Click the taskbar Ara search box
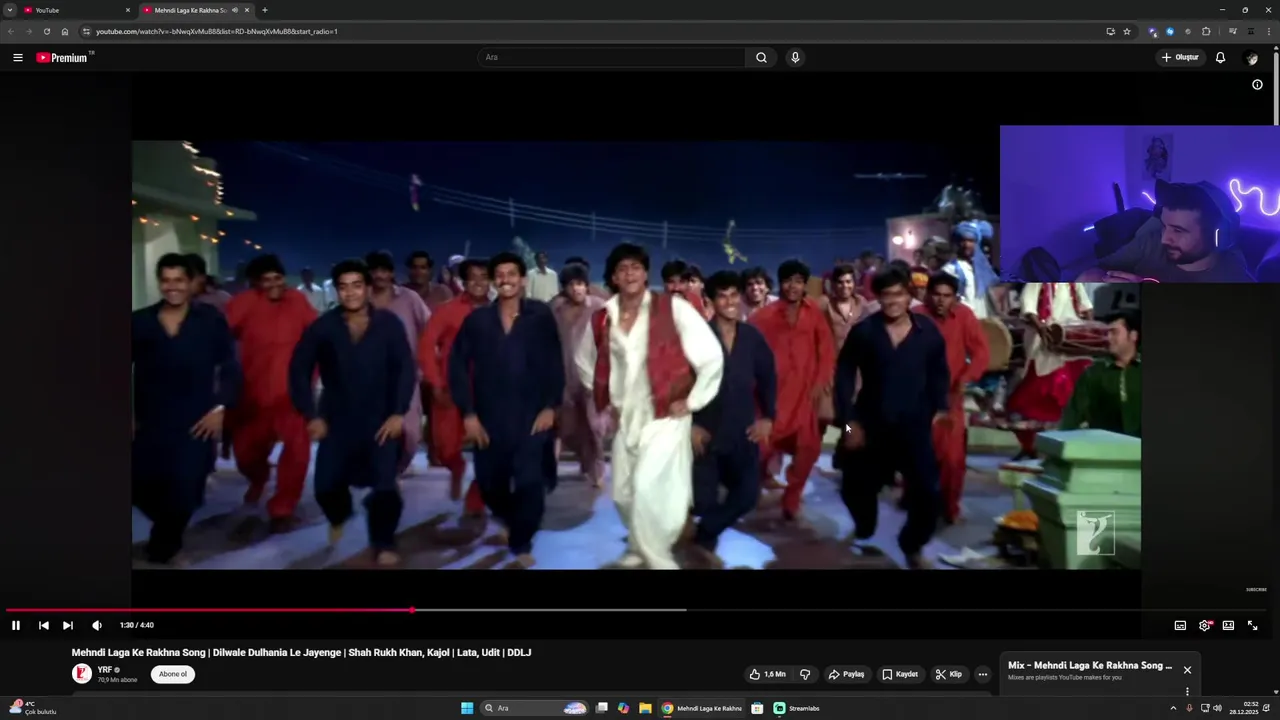Image resolution: width=1280 pixels, height=720 pixels. pyautogui.click(x=534, y=708)
